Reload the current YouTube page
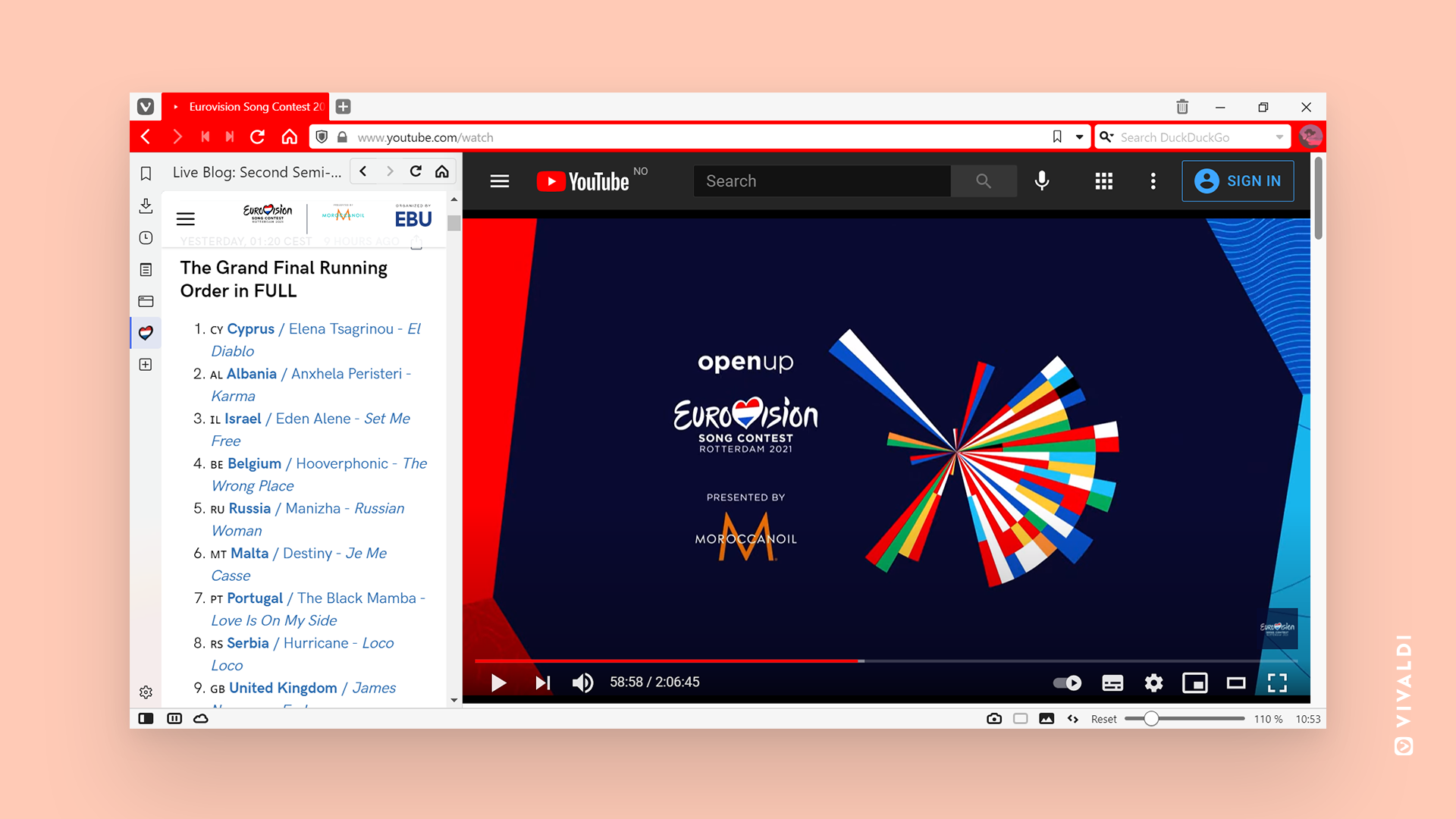The width and height of the screenshot is (1456, 819). (258, 136)
